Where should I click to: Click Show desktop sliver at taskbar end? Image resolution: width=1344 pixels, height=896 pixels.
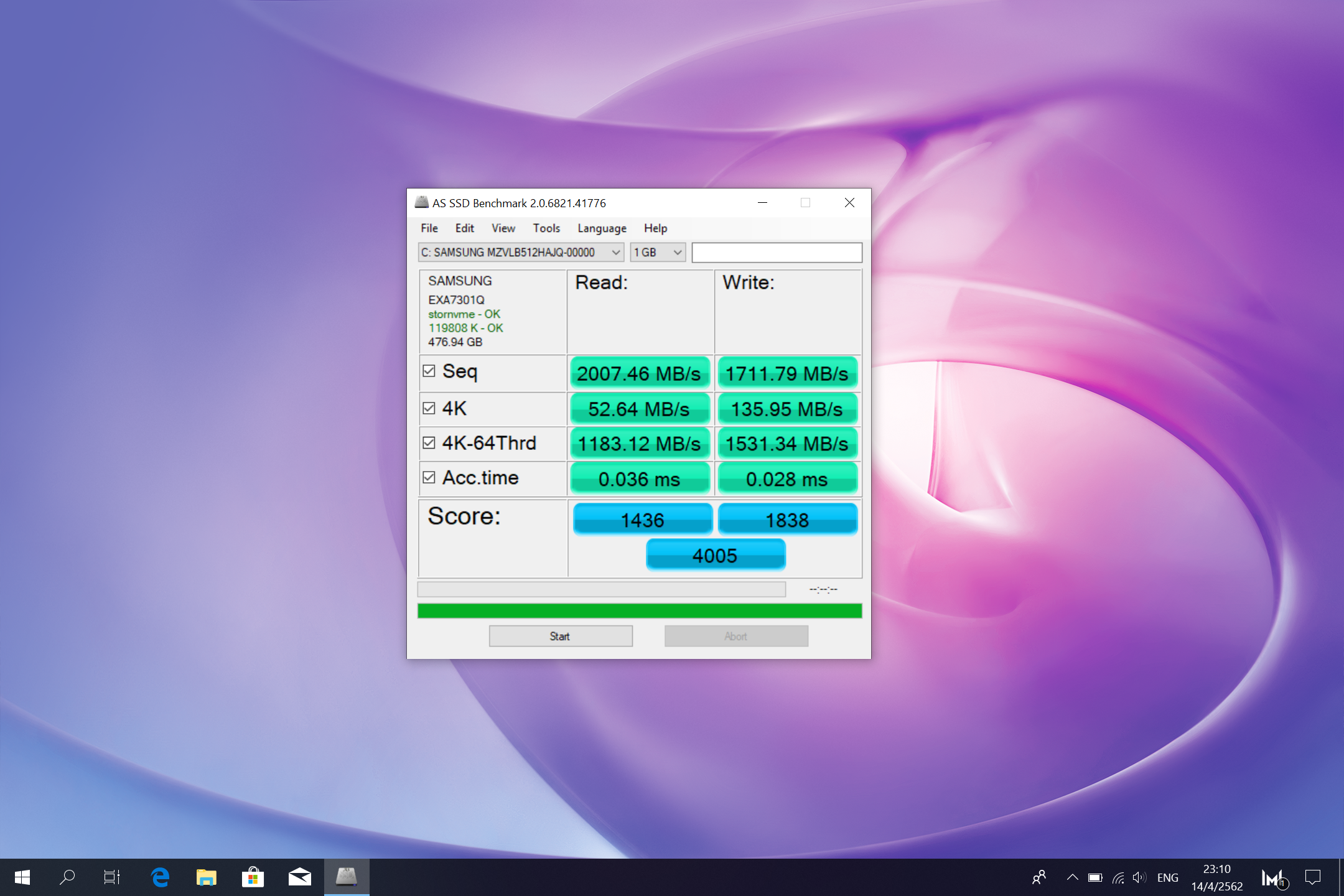pos(1341,877)
